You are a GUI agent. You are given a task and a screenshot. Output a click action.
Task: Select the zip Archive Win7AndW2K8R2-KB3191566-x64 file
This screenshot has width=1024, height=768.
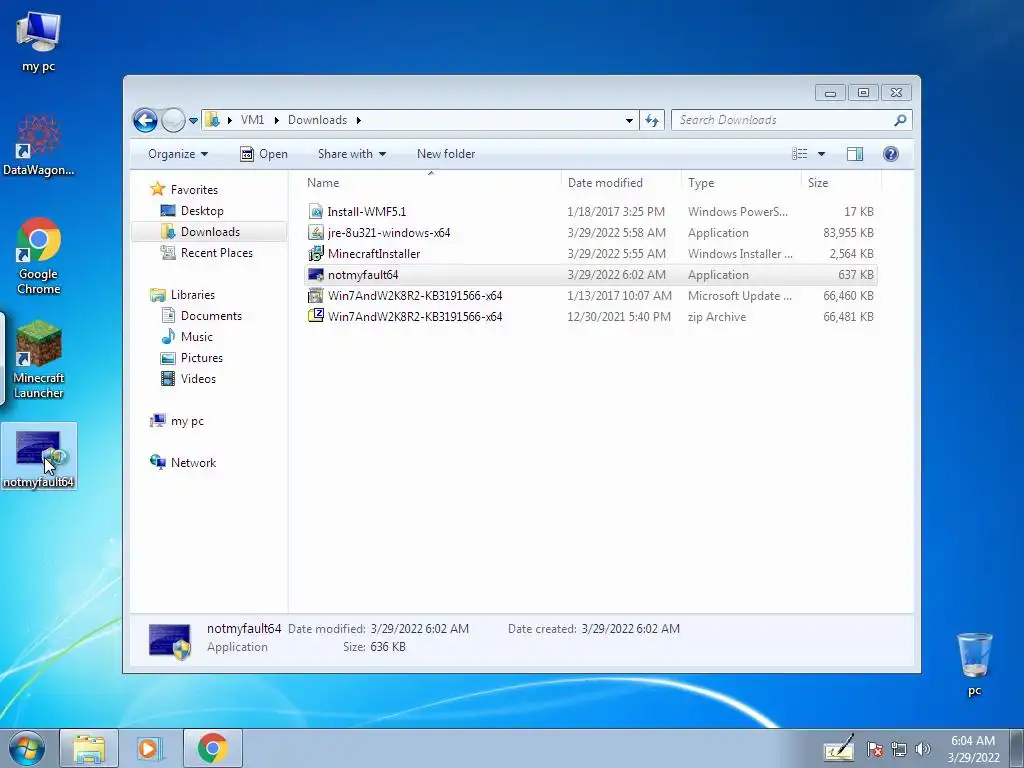coord(590,317)
